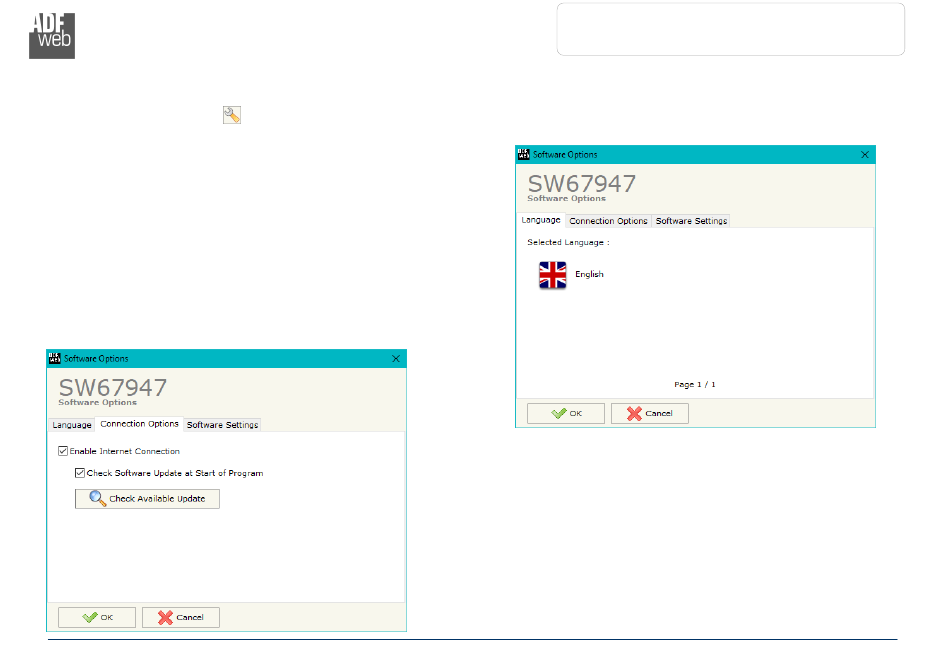Click the wrench settings icon
The width and height of the screenshot is (950, 659).
231,115
